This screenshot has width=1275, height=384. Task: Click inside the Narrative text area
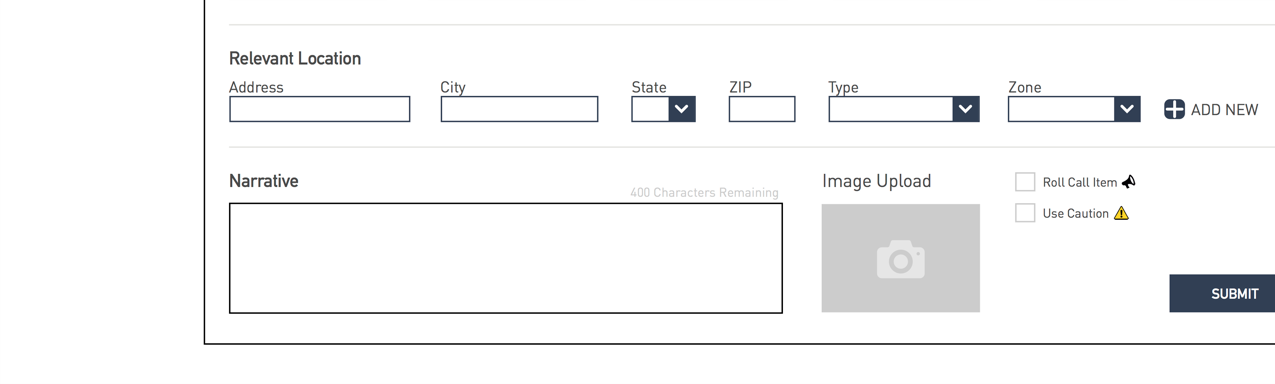click(x=506, y=258)
